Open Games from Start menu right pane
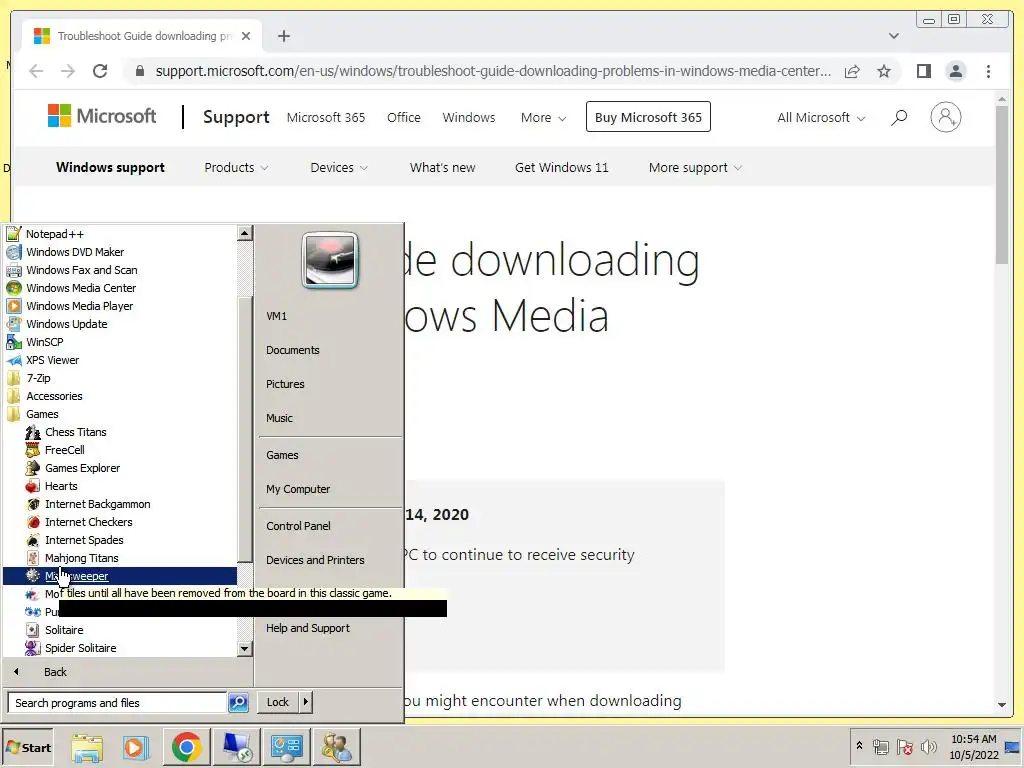This screenshot has width=1024, height=768. pyautogui.click(x=282, y=455)
